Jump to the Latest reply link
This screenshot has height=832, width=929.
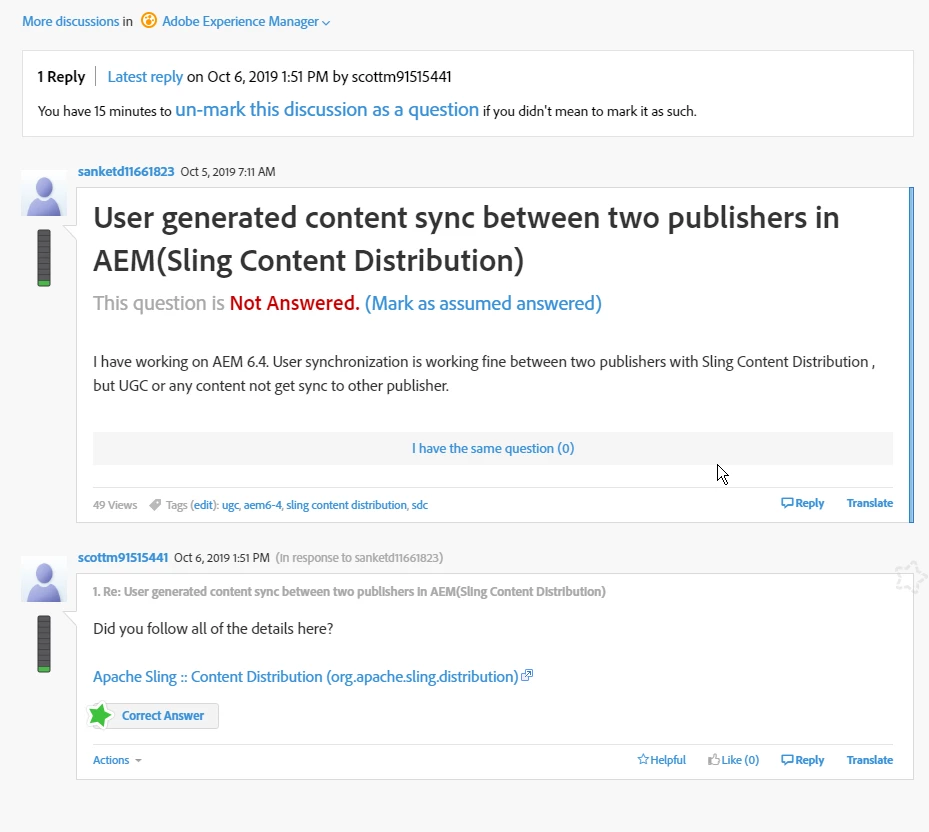coord(145,77)
